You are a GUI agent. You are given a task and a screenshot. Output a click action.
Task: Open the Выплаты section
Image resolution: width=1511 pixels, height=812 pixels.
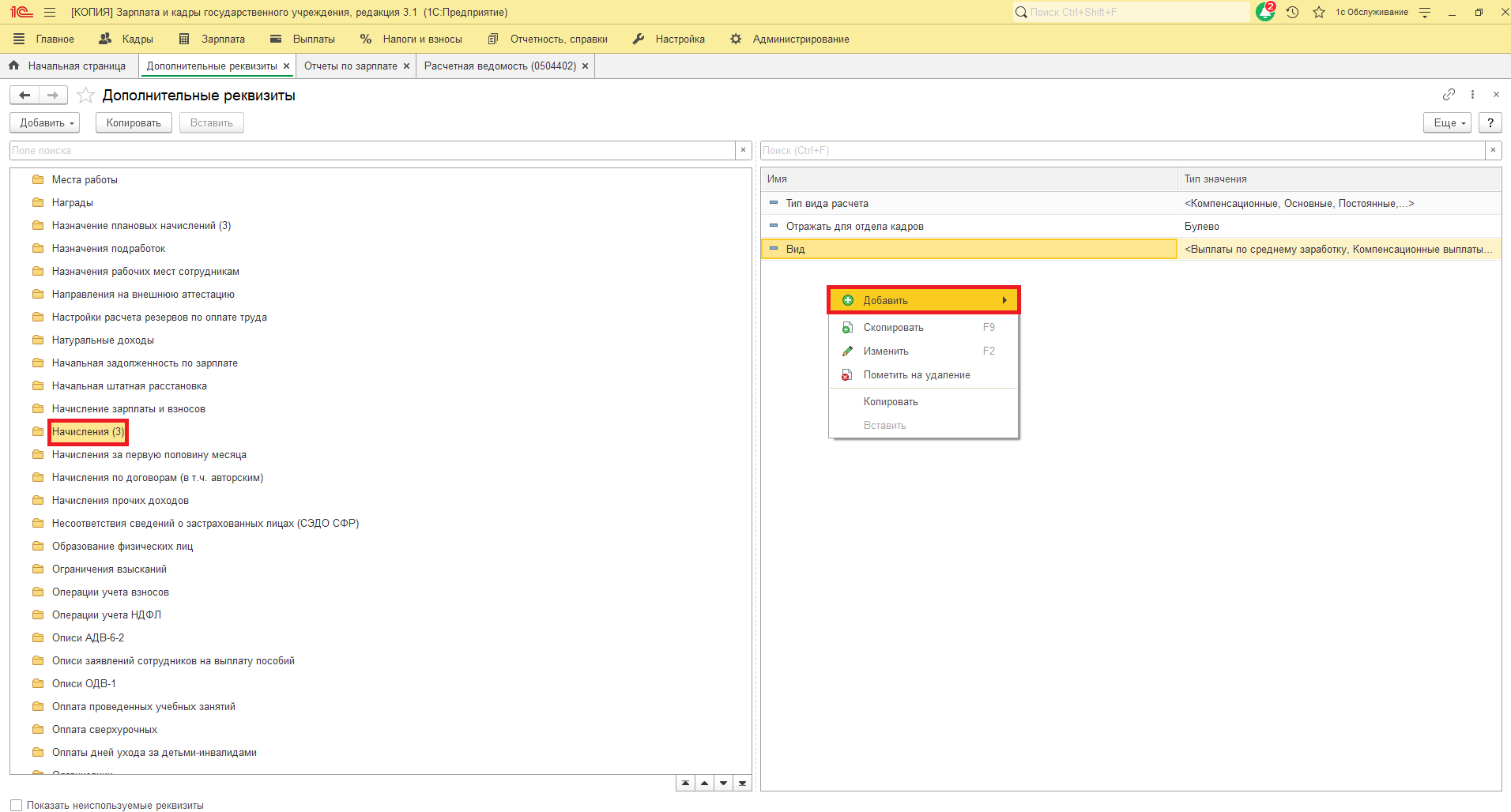pyautogui.click(x=303, y=39)
